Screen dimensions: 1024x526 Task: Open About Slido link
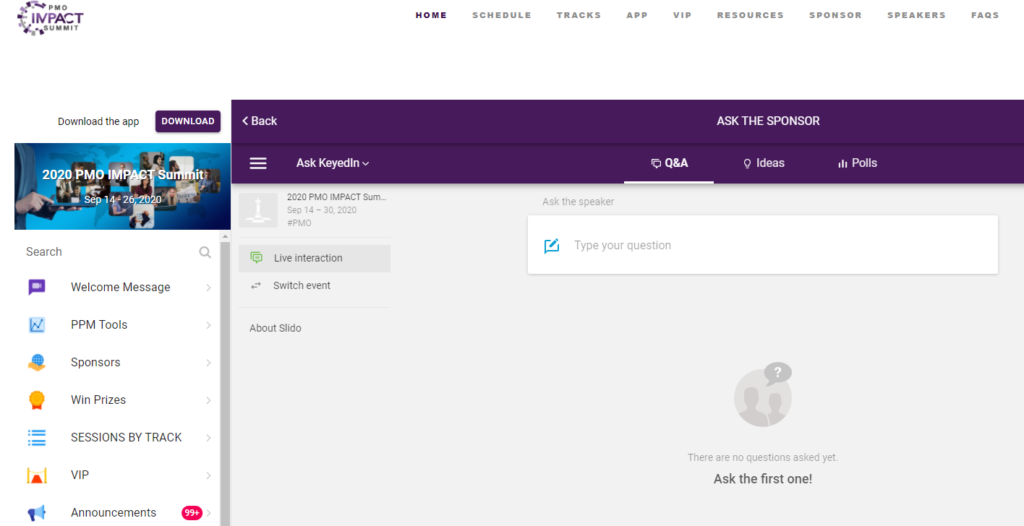pos(275,328)
